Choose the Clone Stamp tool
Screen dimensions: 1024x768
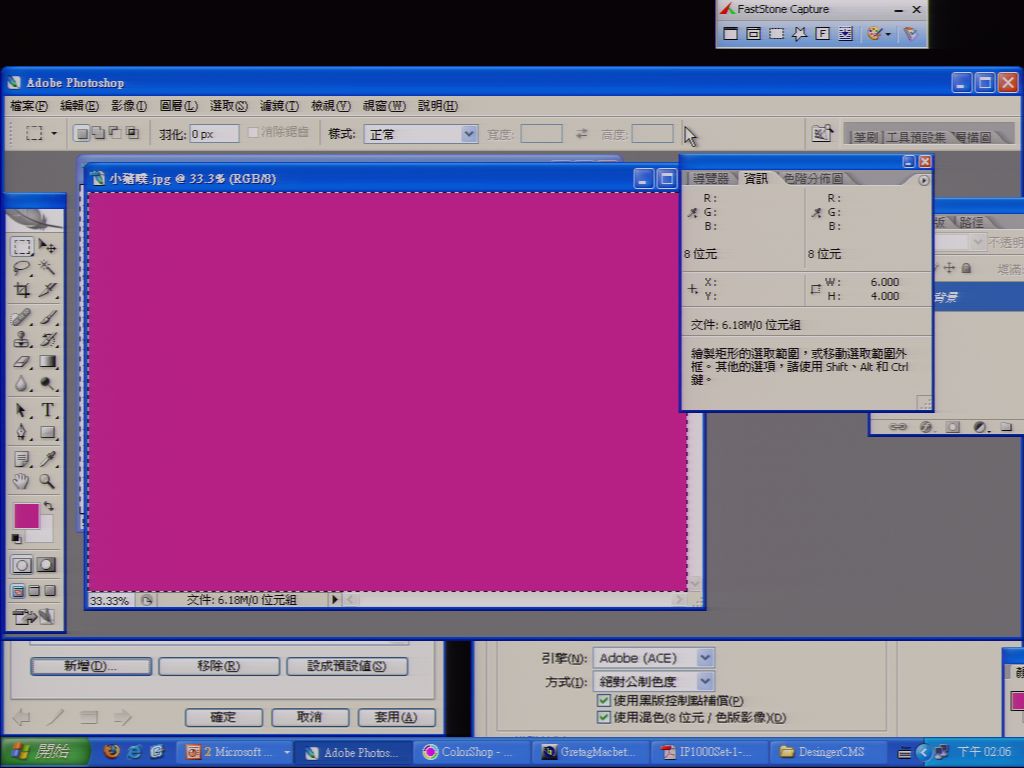(x=22, y=339)
